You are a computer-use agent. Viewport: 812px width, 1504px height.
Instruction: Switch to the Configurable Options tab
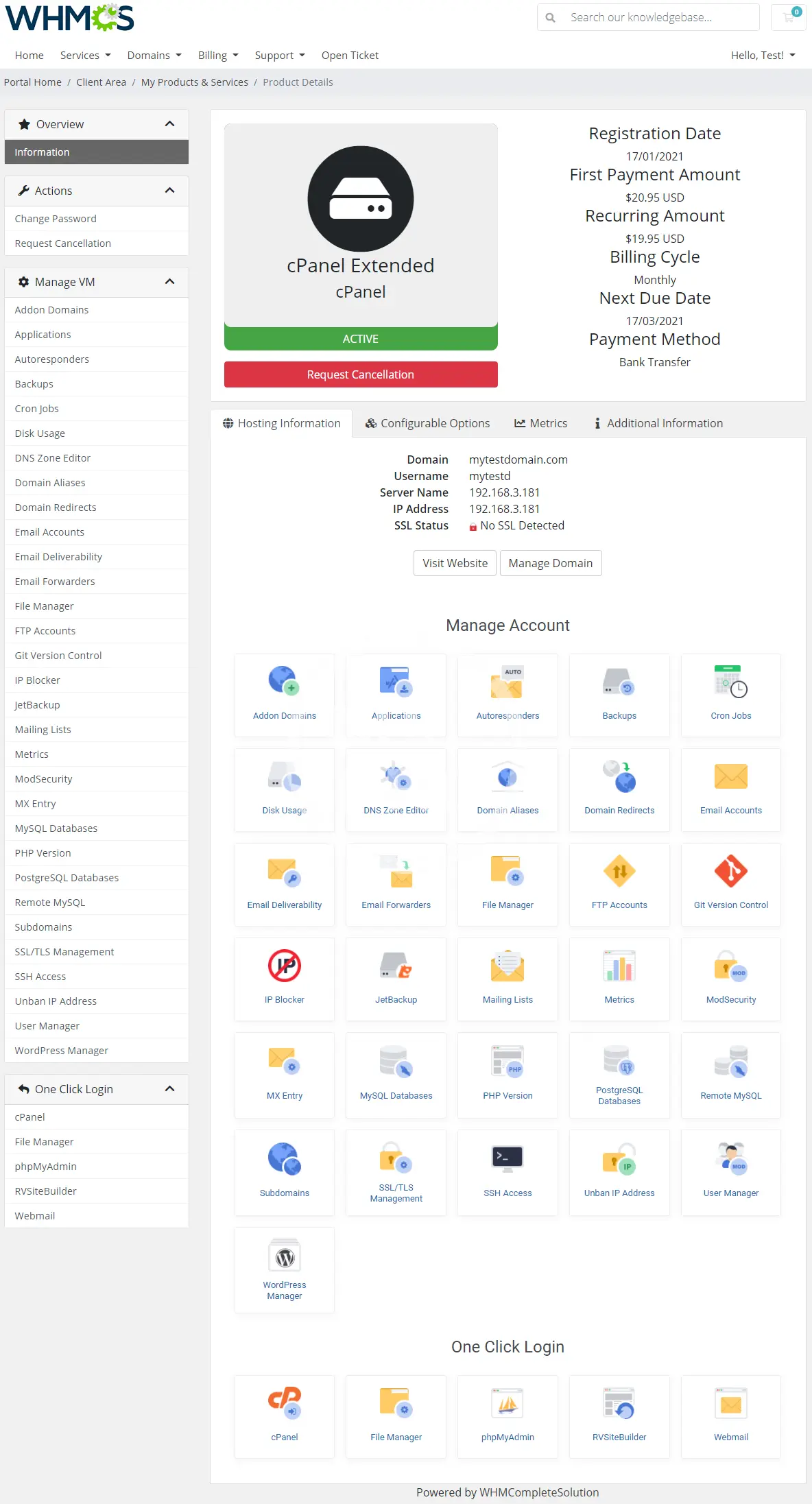pyautogui.click(x=428, y=424)
